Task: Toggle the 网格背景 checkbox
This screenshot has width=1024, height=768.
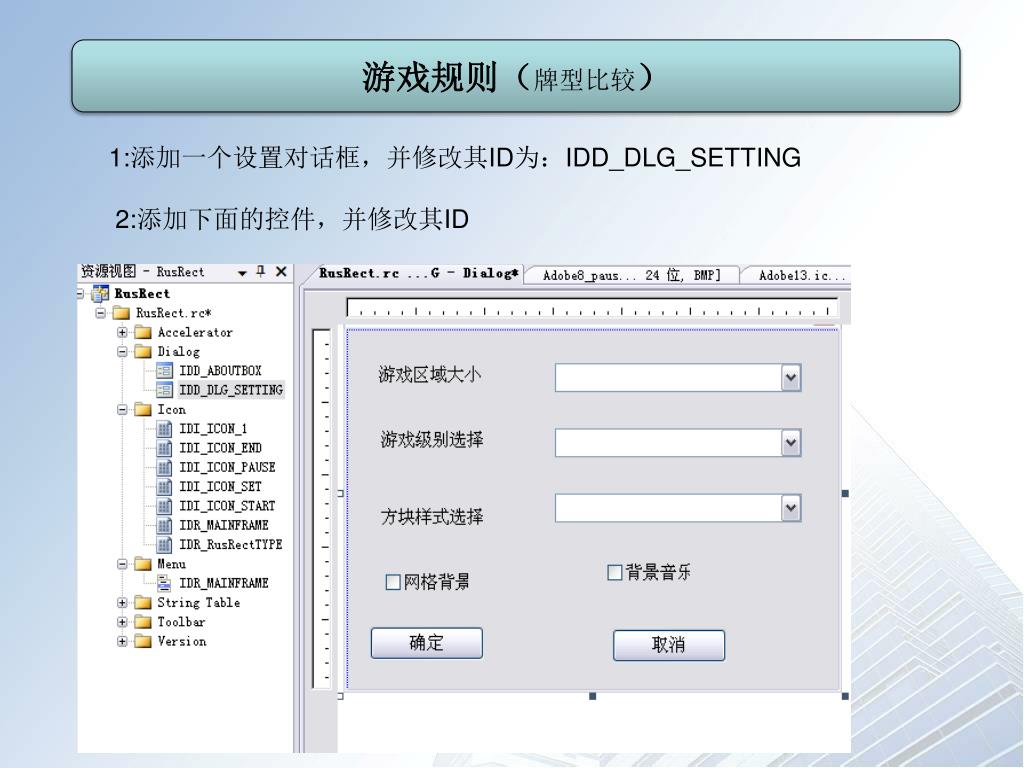Action: (x=393, y=582)
